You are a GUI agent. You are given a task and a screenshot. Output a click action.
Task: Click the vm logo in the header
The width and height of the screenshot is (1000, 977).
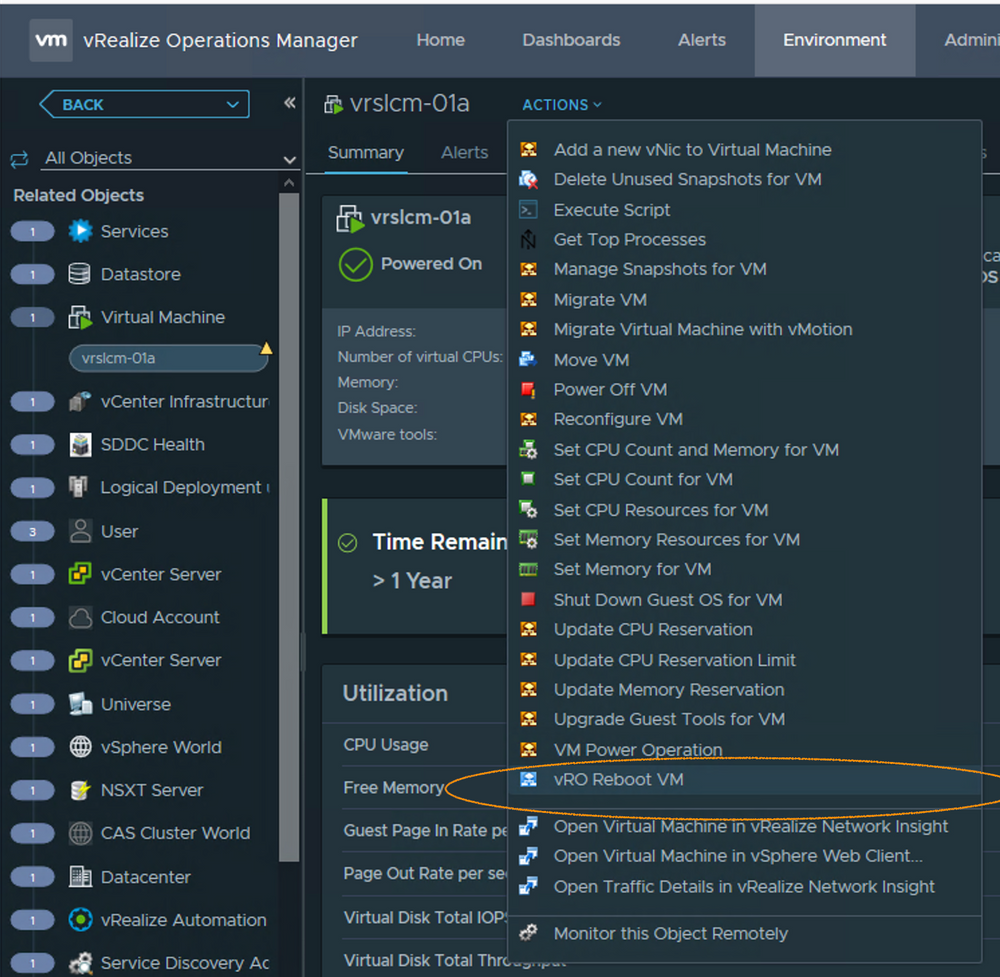coord(50,40)
